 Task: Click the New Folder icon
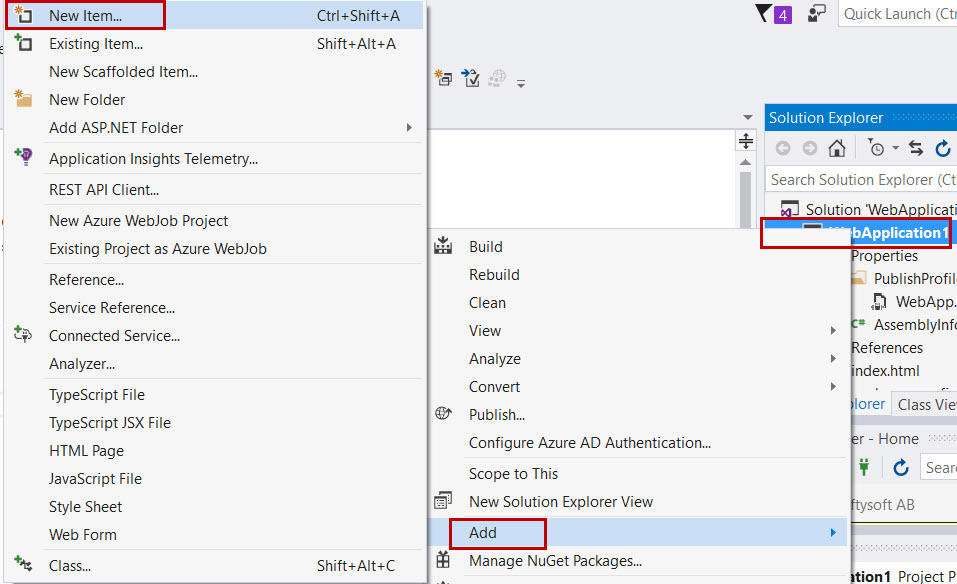click(x=23, y=98)
